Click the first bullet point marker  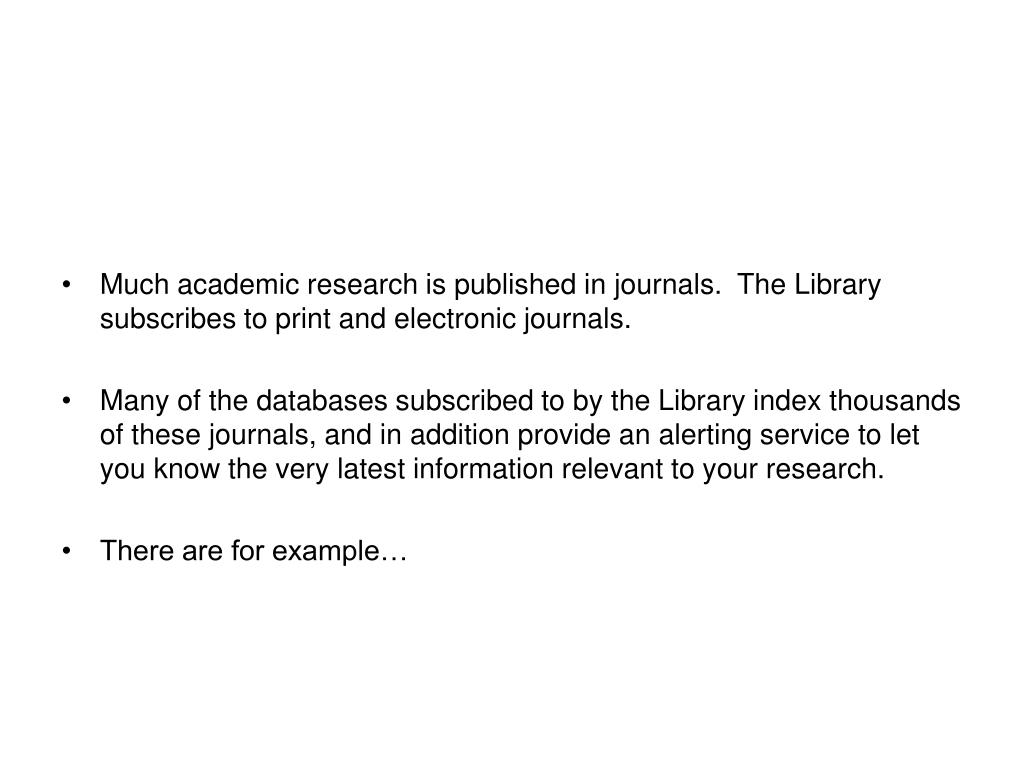coord(67,285)
